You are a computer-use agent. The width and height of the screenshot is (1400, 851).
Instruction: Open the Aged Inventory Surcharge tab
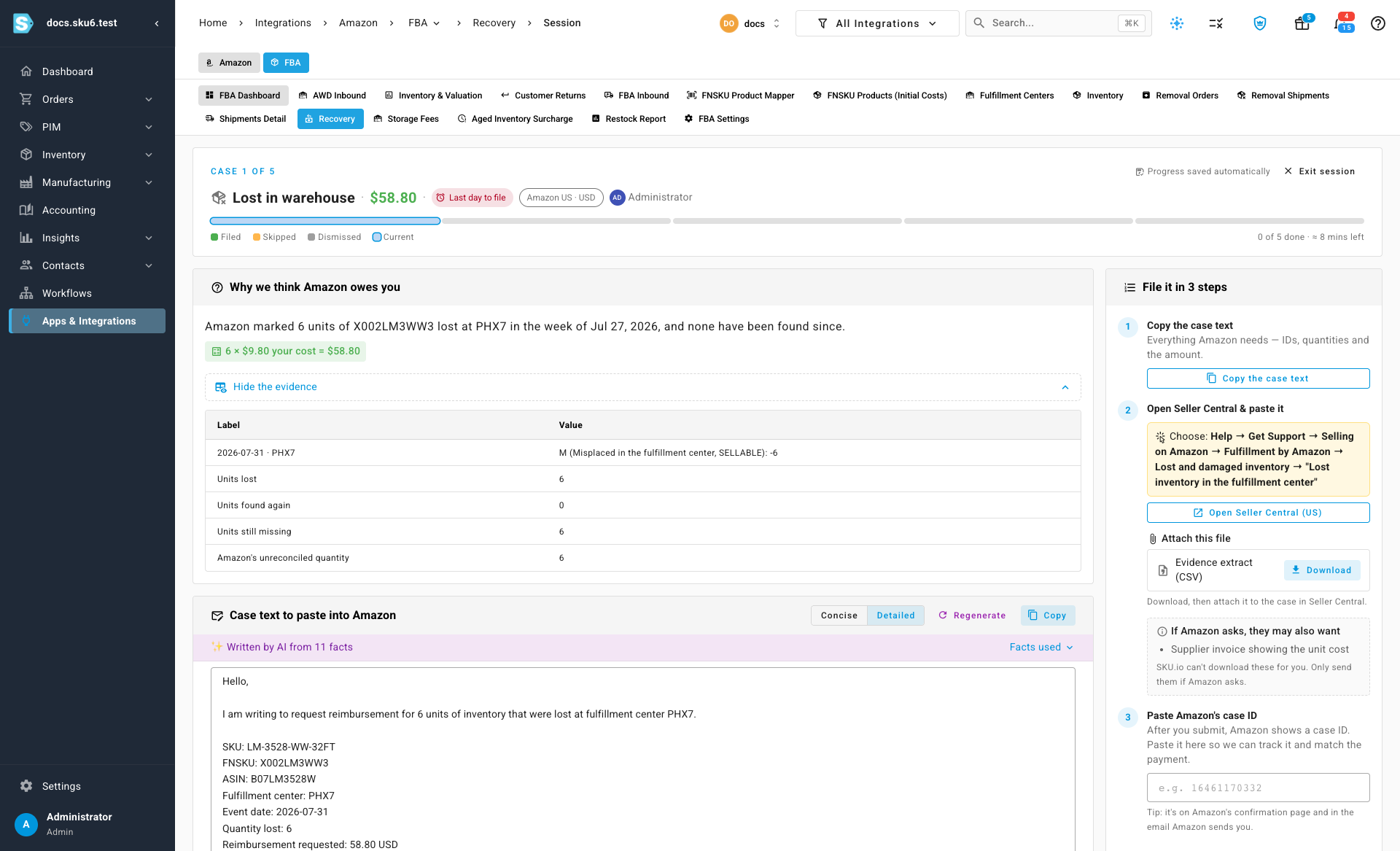coord(515,119)
